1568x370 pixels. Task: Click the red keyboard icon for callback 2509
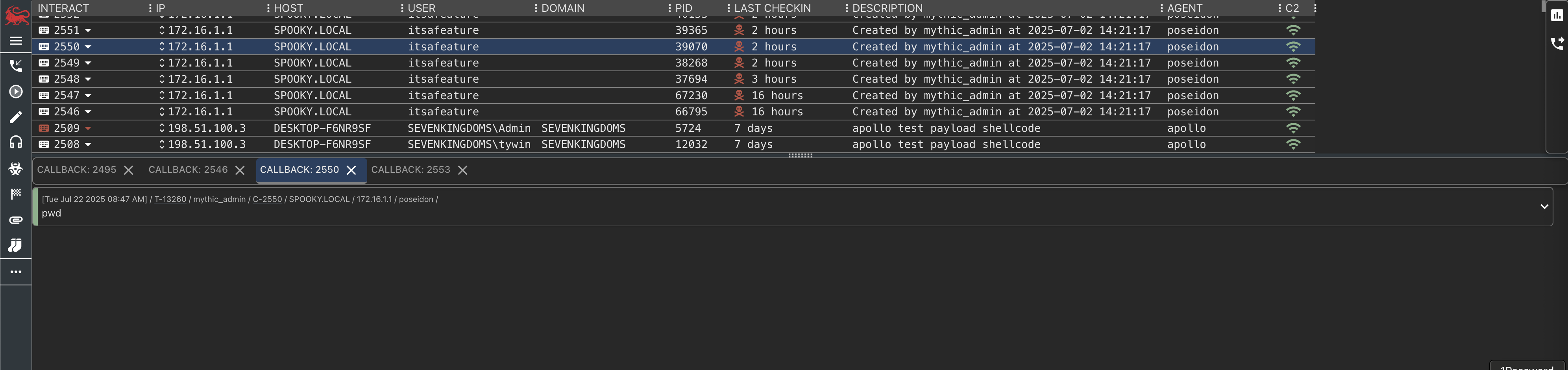click(44, 128)
